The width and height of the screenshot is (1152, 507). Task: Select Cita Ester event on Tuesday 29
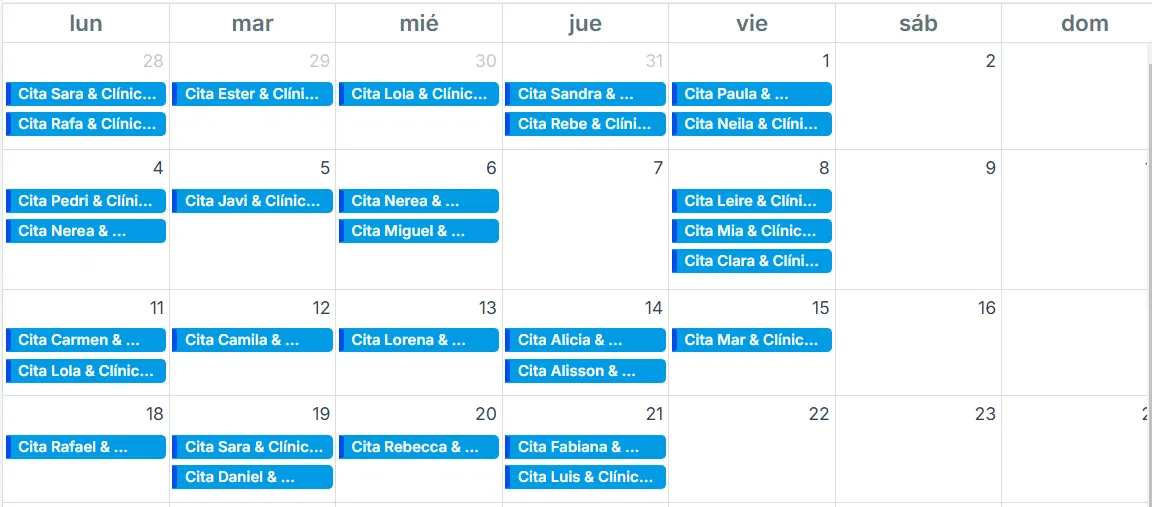coord(252,94)
